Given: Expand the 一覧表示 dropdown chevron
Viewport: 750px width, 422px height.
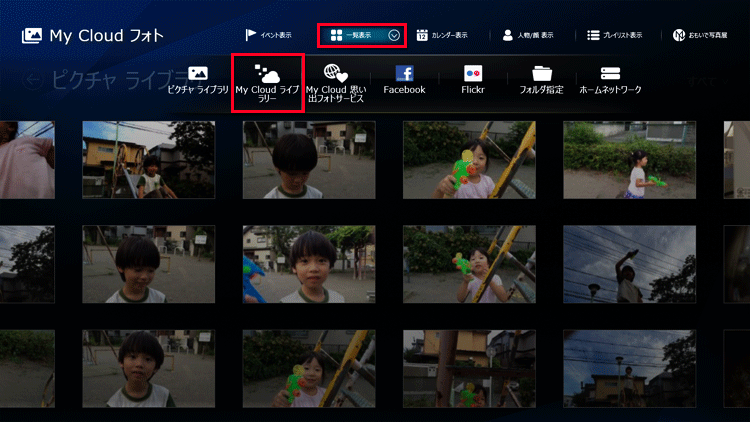Looking at the screenshot, I should pyautogui.click(x=394, y=35).
